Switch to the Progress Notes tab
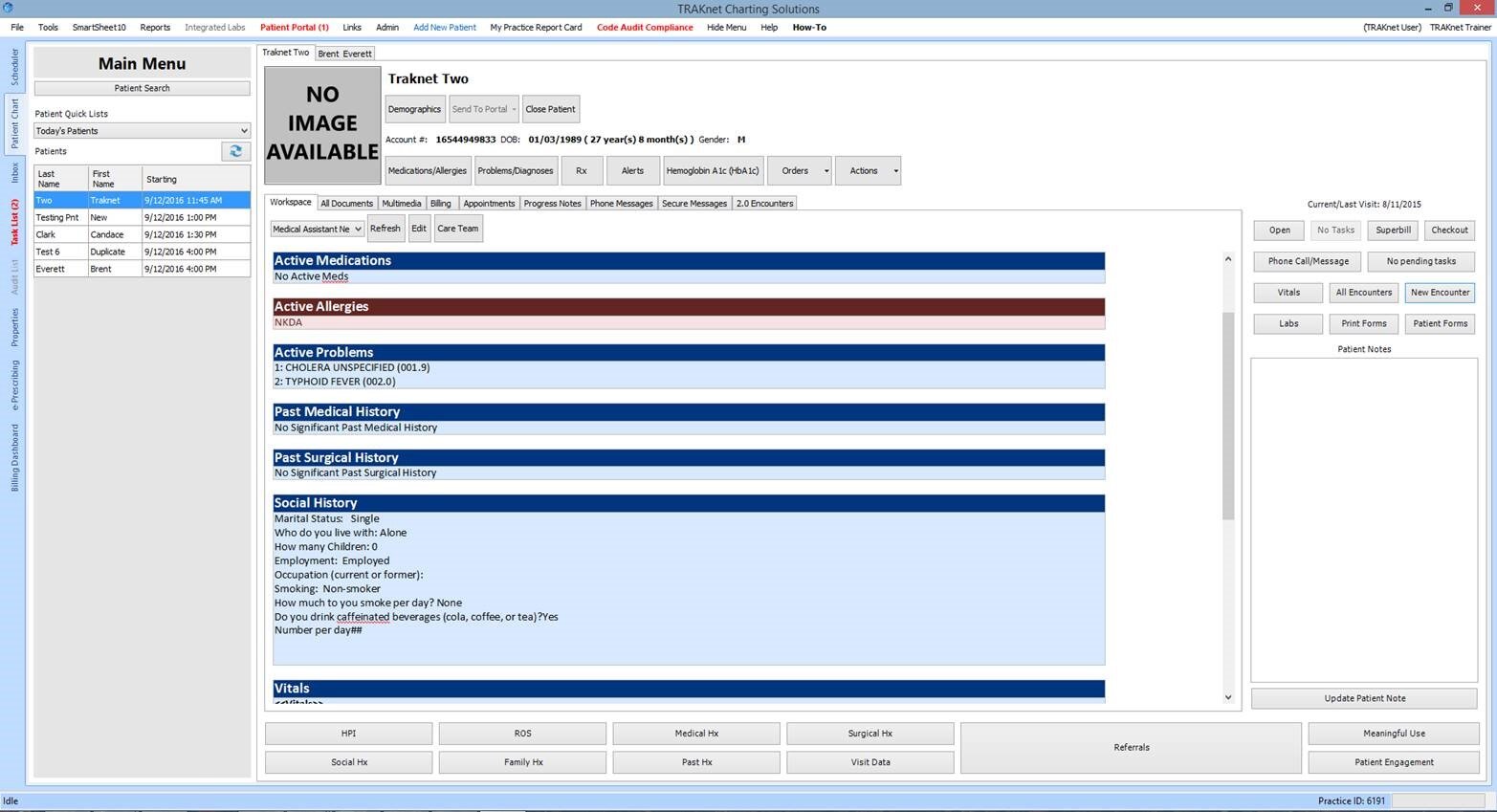 [552, 204]
